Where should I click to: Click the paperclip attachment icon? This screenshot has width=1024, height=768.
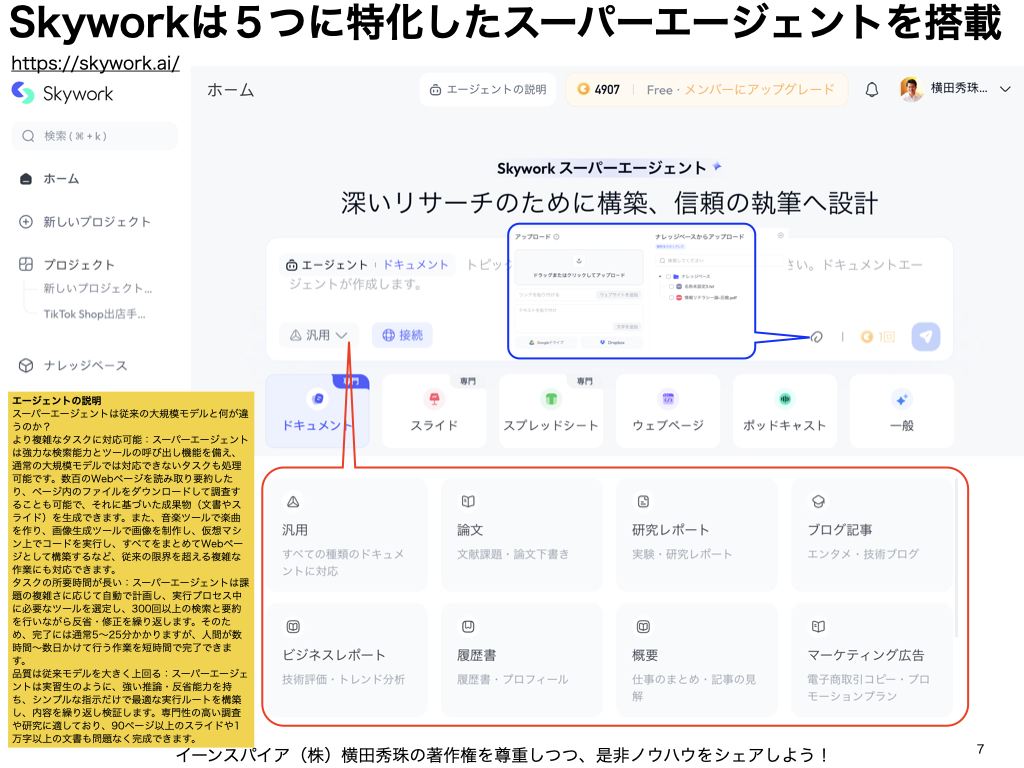pyautogui.click(x=816, y=337)
